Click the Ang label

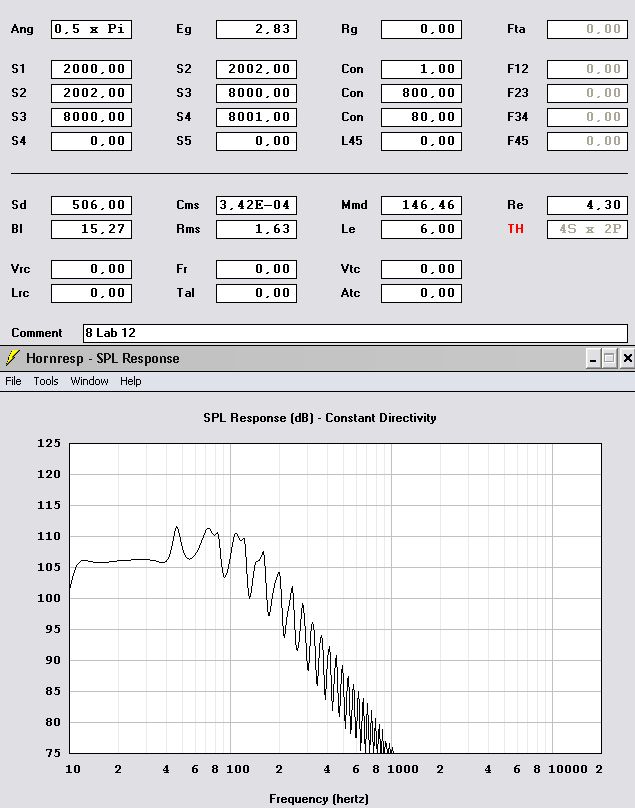pos(22,29)
